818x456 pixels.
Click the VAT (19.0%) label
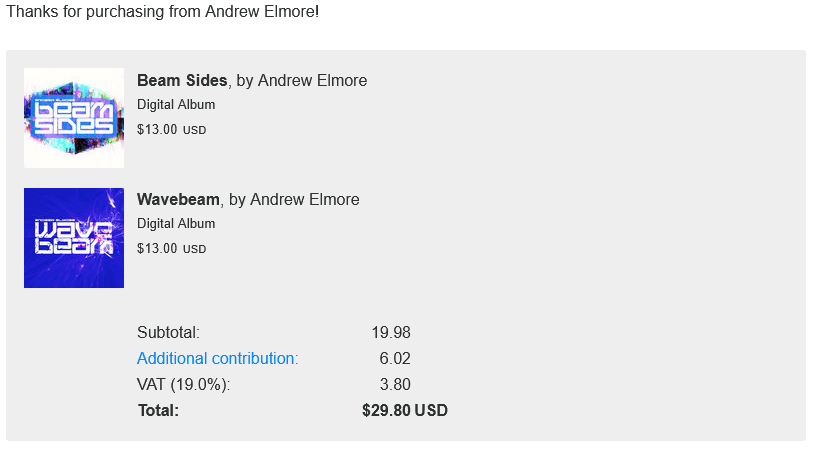tap(183, 385)
